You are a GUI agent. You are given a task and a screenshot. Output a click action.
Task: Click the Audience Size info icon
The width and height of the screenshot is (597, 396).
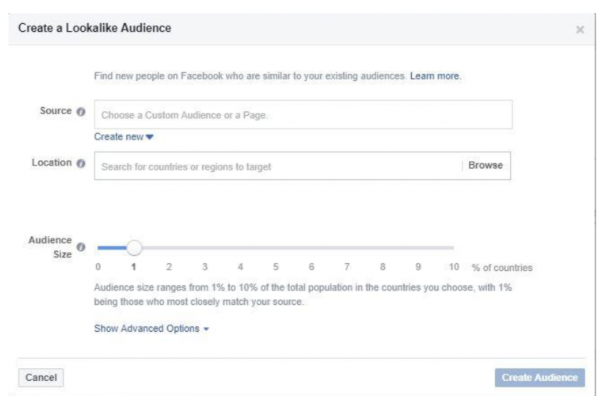81,247
